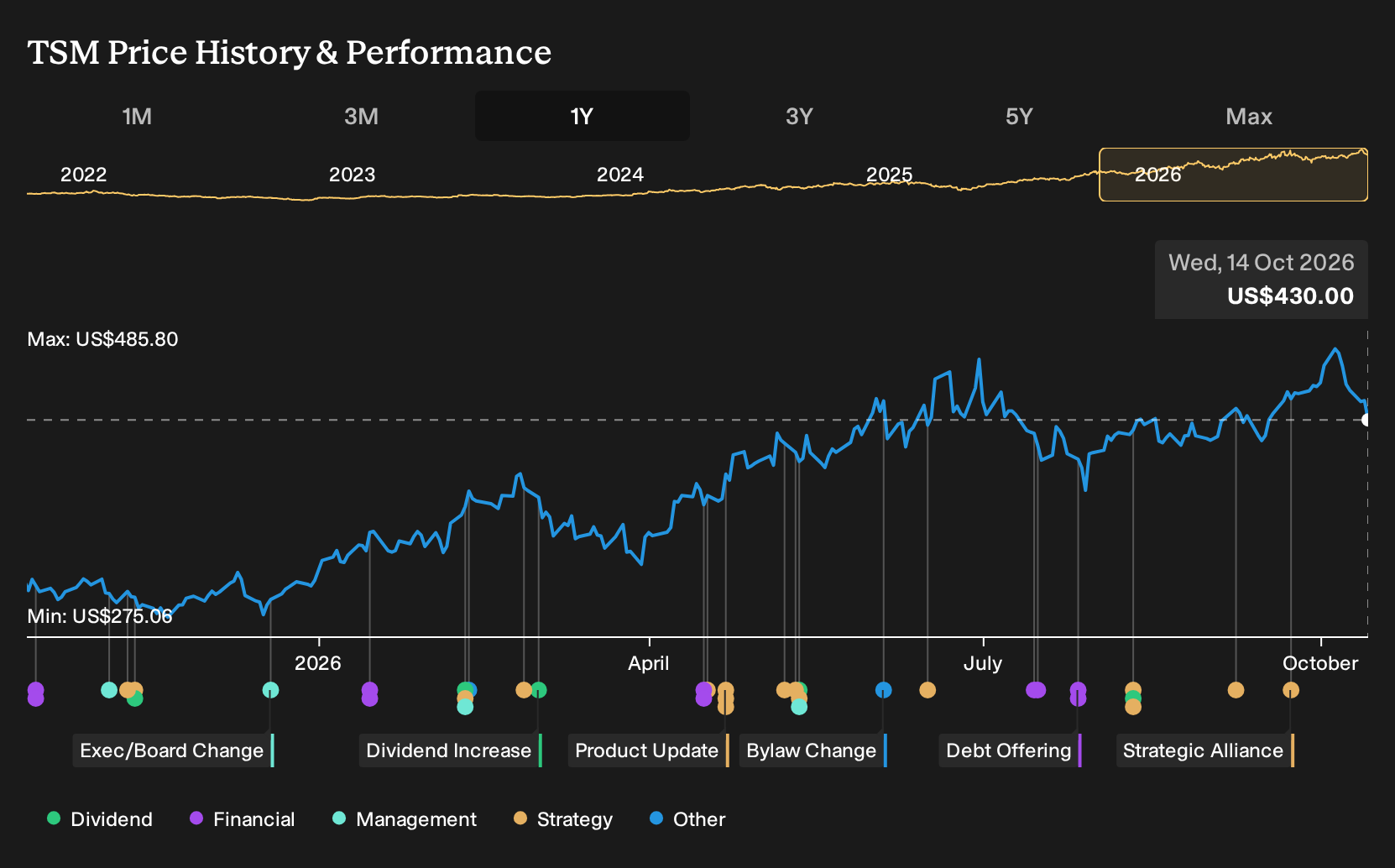This screenshot has height=868, width=1395.
Task: Click the April axis label
Action: click(x=649, y=663)
